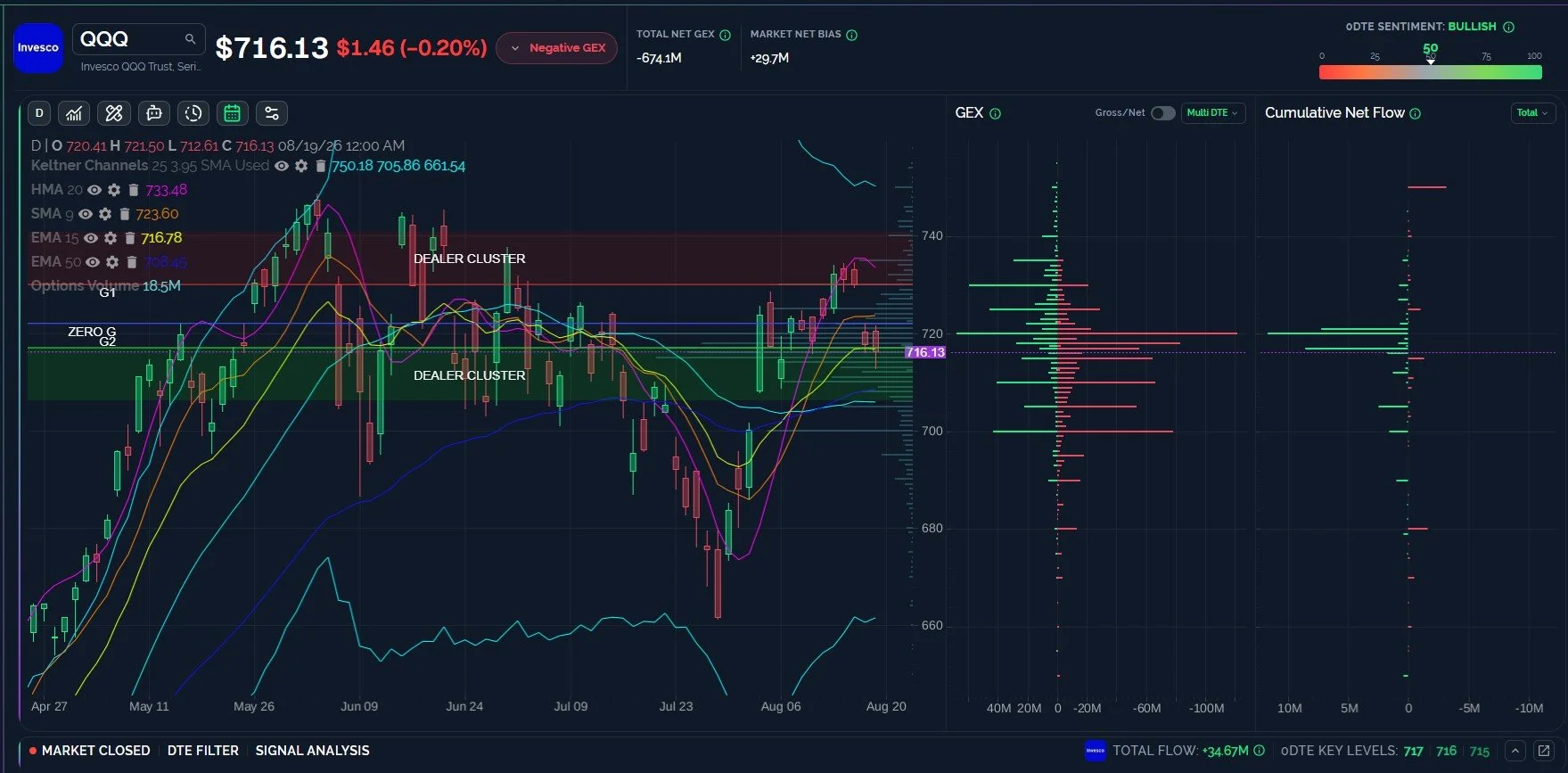Image resolution: width=1568 pixels, height=773 pixels.
Task: Open the DTE FILTER tab
Action: pos(203,751)
